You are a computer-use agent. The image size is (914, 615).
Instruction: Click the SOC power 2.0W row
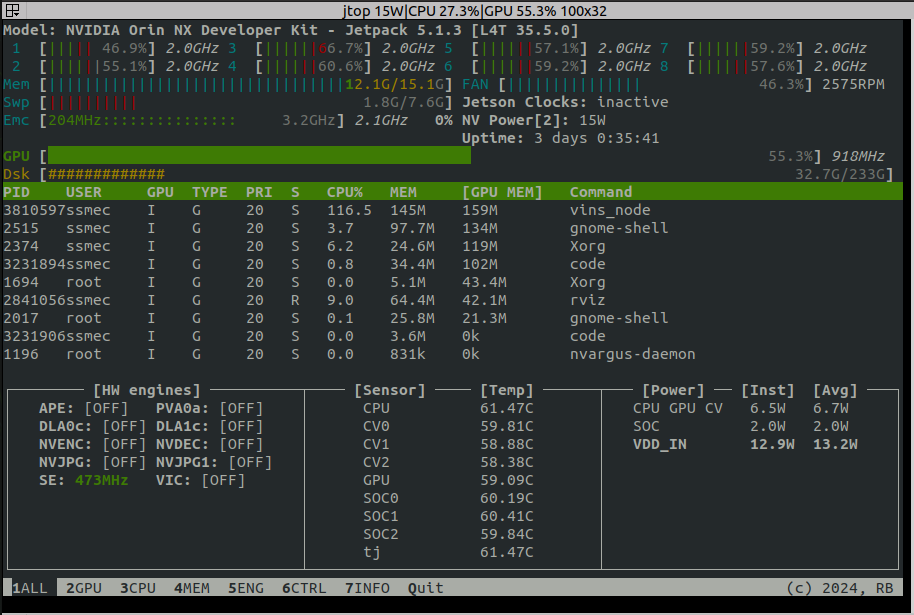[740, 426]
